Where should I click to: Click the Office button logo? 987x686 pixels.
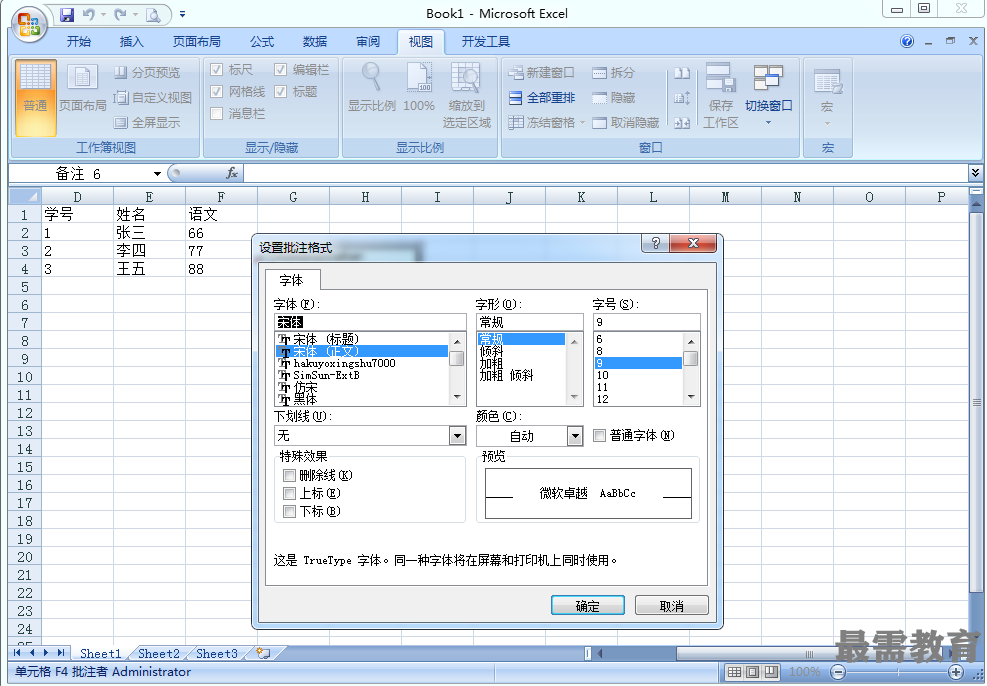29,24
